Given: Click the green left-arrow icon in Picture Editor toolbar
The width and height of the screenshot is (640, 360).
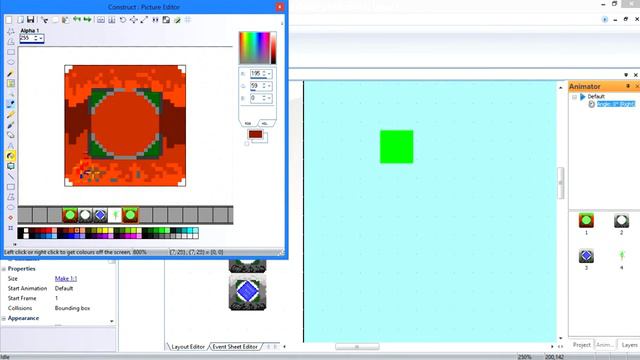Looking at the screenshot, I should pyautogui.click(x=77, y=19).
